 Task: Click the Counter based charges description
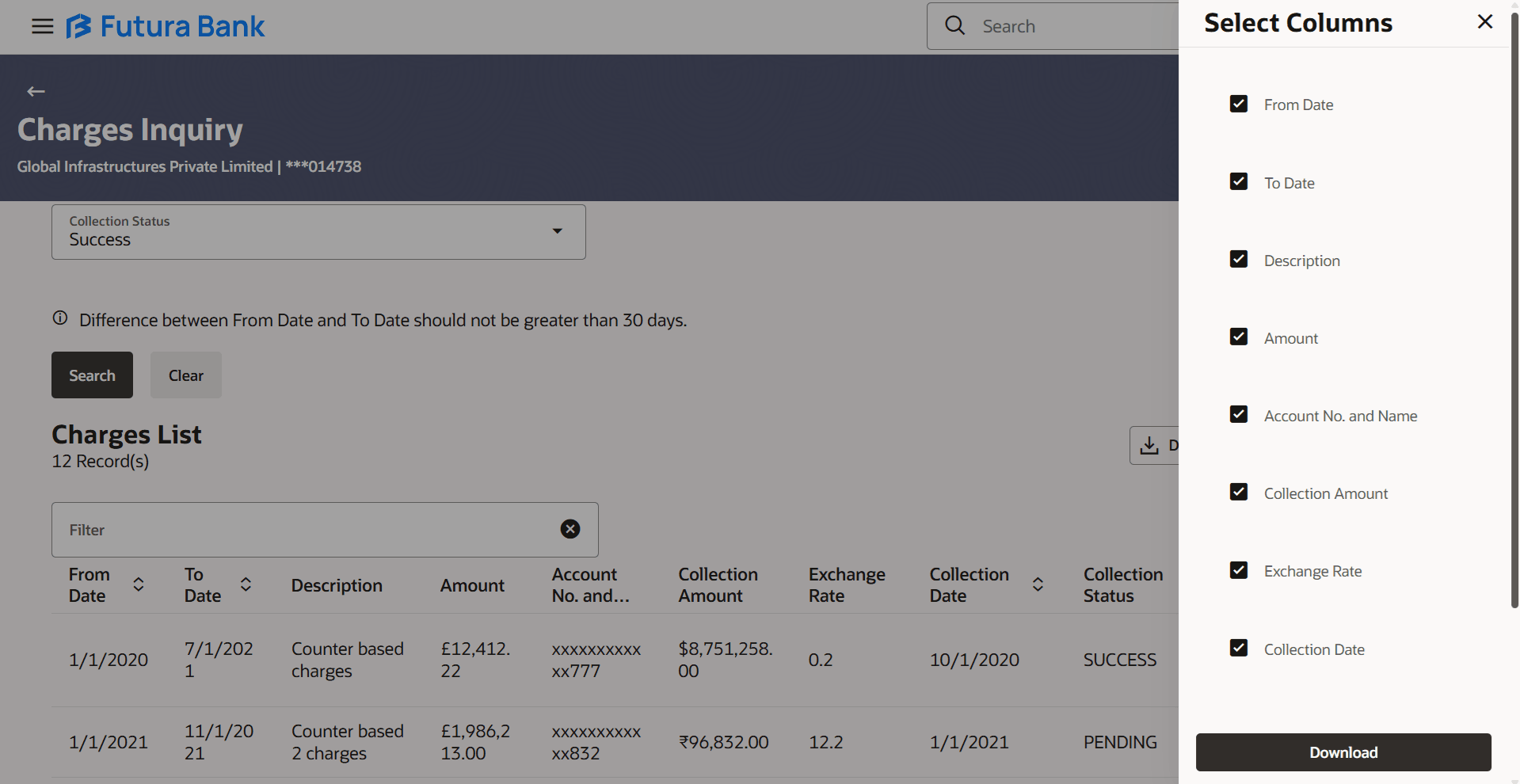coord(348,660)
